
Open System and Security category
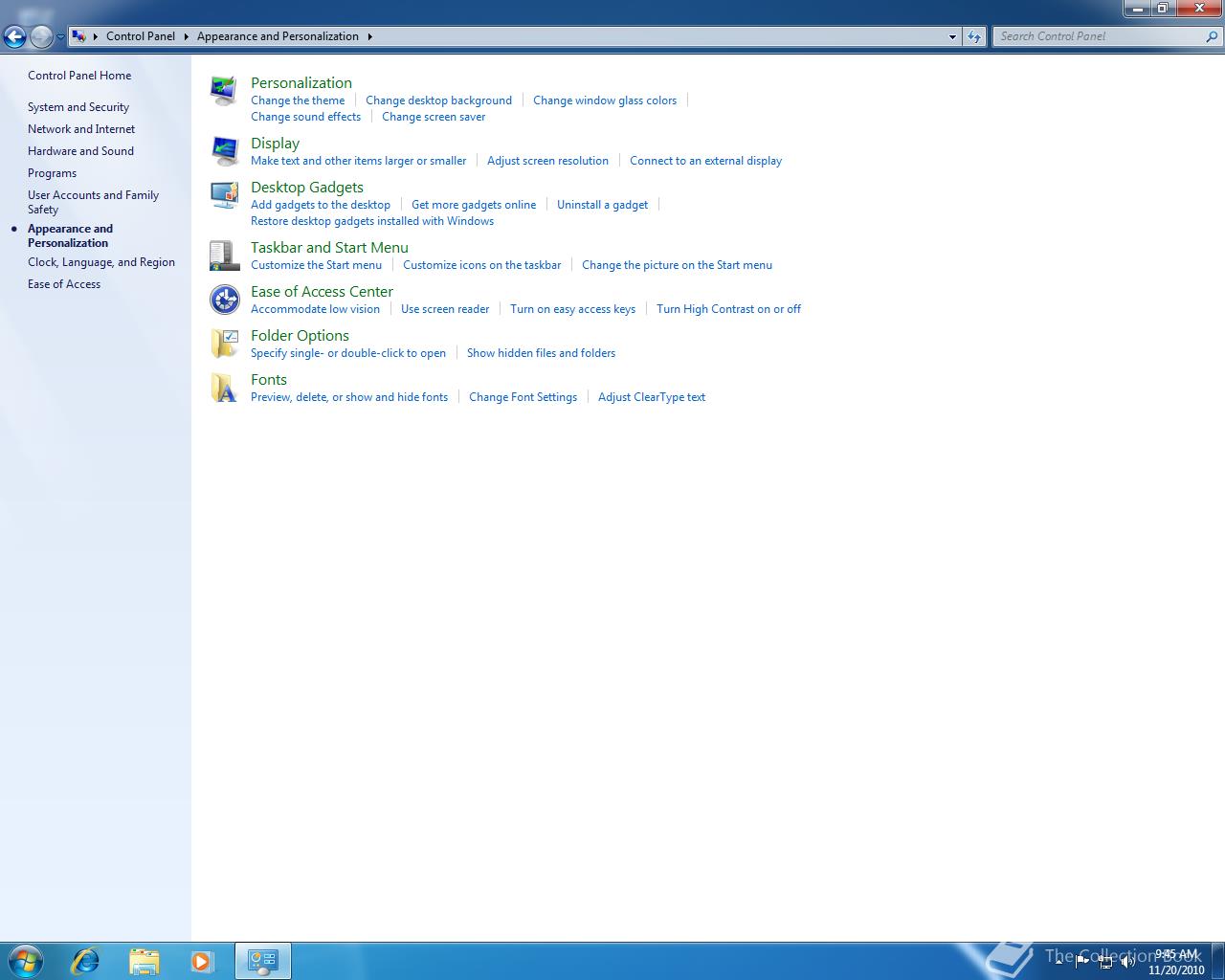[78, 107]
